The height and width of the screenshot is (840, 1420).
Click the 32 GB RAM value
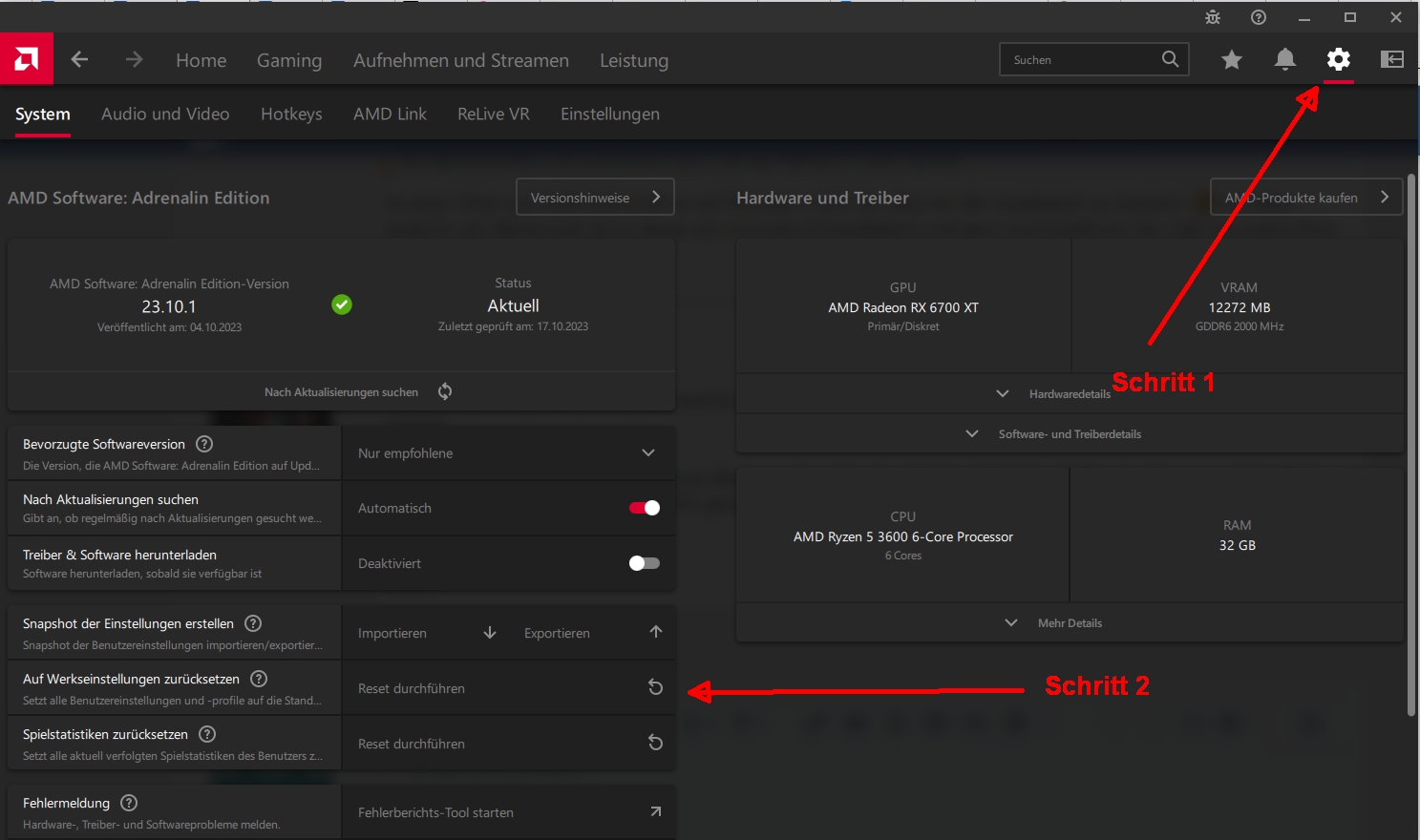(1238, 545)
